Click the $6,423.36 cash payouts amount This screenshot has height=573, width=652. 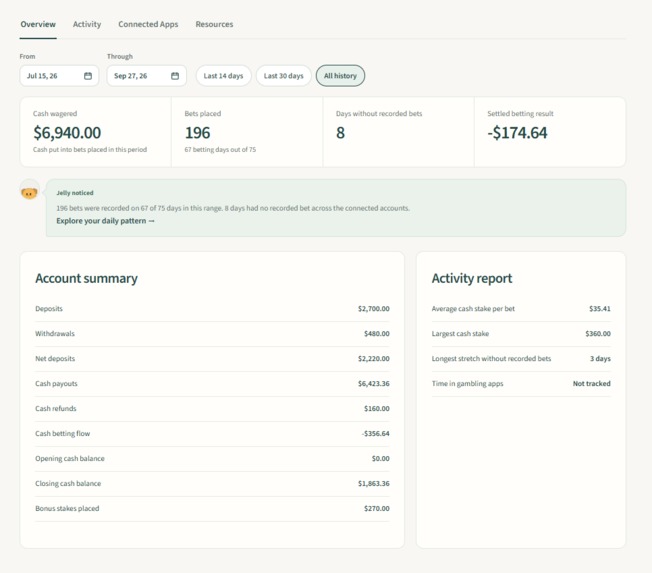click(x=374, y=383)
